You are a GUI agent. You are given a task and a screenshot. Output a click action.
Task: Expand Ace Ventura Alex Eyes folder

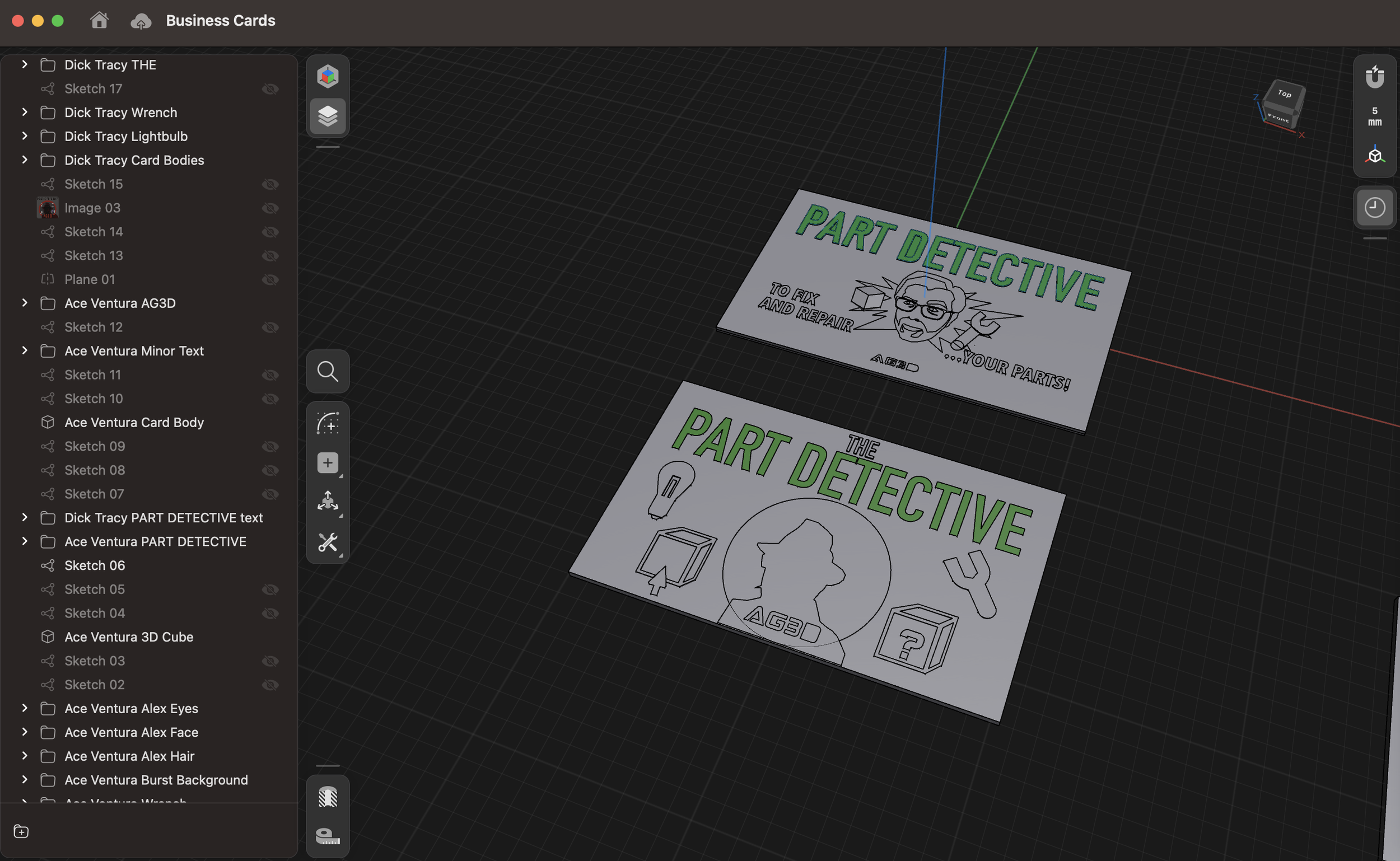[25, 708]
